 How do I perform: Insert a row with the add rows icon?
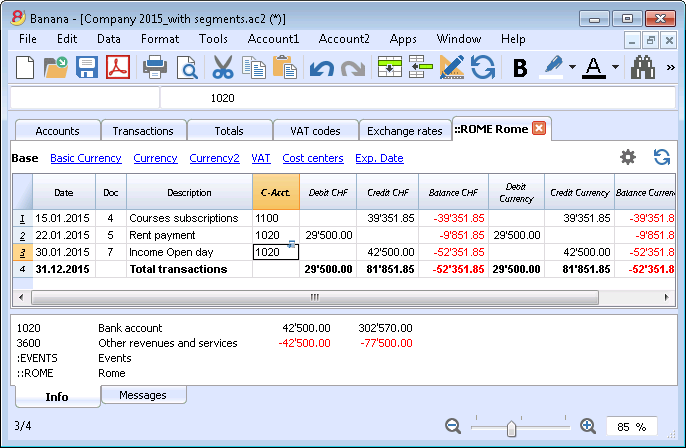[390, 67]
